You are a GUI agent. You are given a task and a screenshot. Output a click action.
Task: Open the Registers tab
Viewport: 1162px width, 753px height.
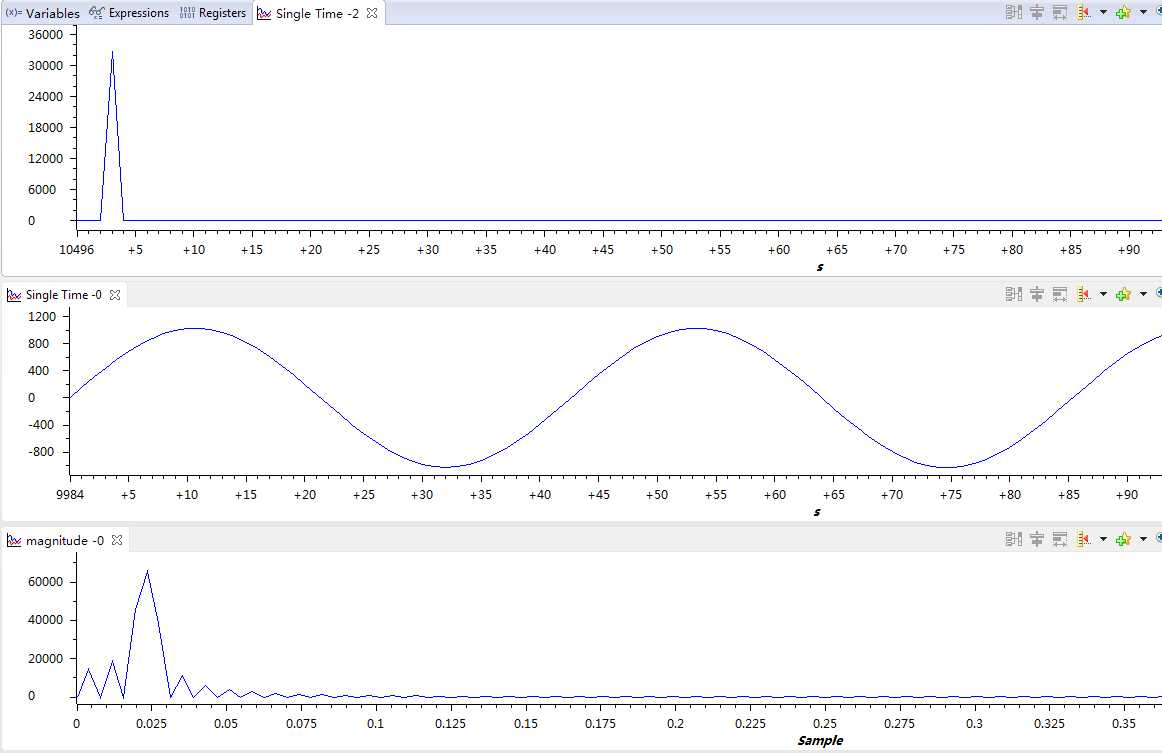click(213, 13)
